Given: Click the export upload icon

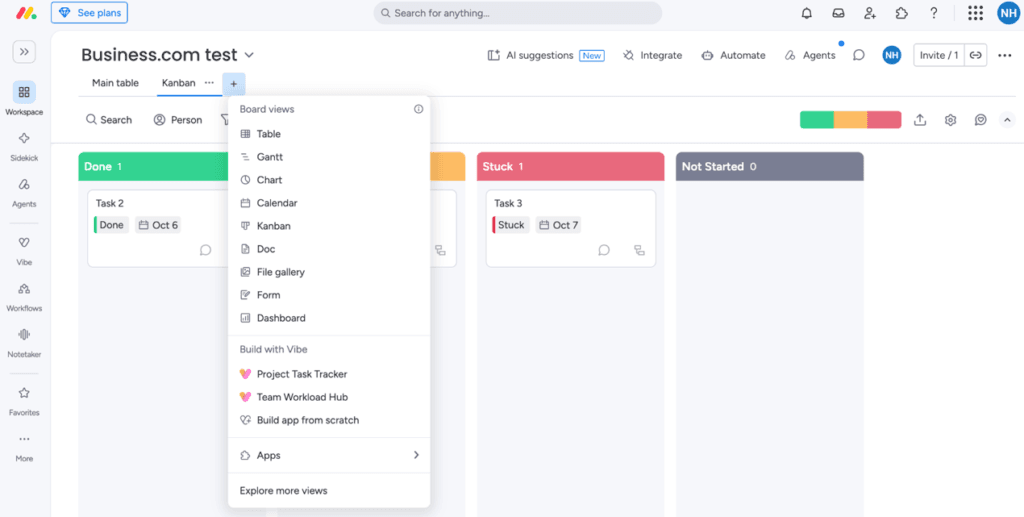Looking at the screenshot, I should (x=920, y=120).
